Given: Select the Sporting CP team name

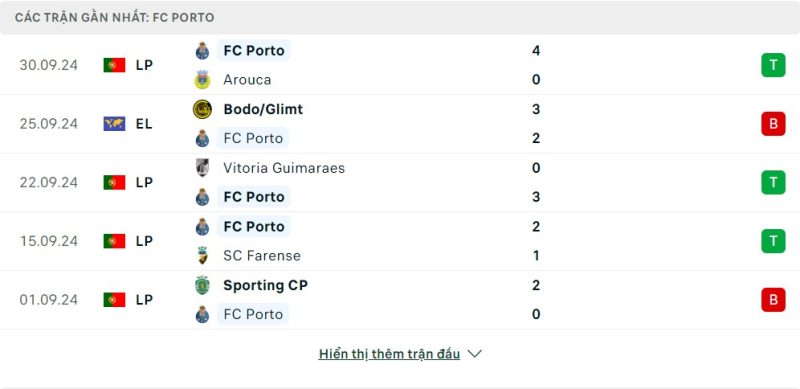Looking at the screenshot, I should [x=265, y=285].
